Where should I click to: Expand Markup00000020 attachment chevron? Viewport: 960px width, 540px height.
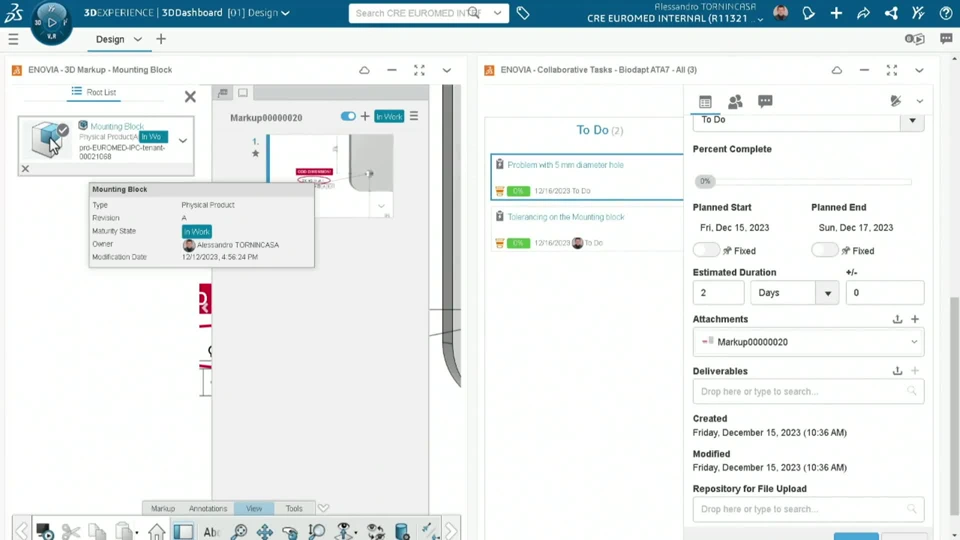913,342
